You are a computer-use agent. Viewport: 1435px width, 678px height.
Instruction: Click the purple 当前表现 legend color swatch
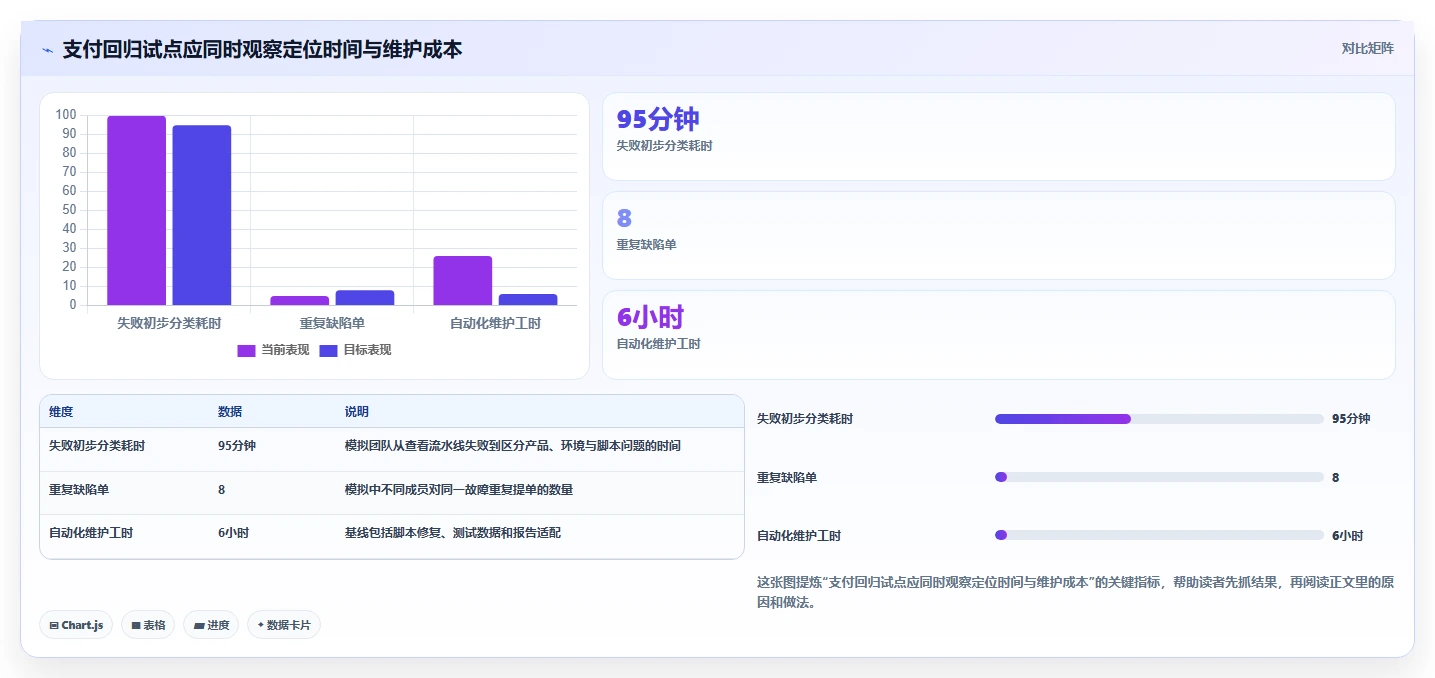[247, 350]
